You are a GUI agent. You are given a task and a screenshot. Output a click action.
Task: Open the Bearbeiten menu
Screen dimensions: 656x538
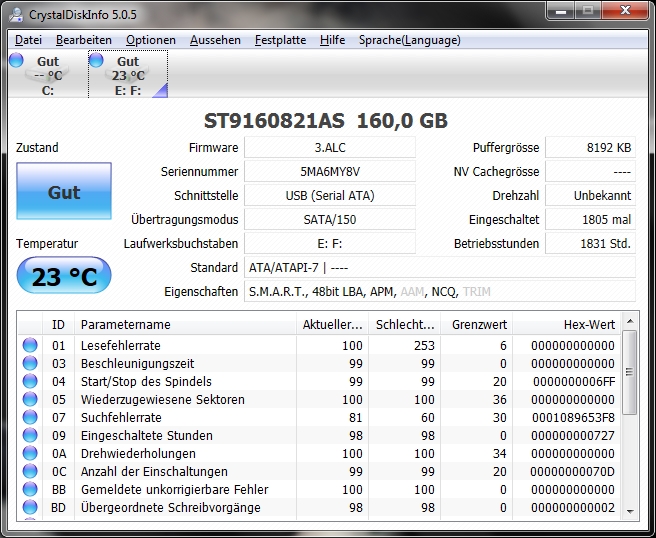[84, 40]
